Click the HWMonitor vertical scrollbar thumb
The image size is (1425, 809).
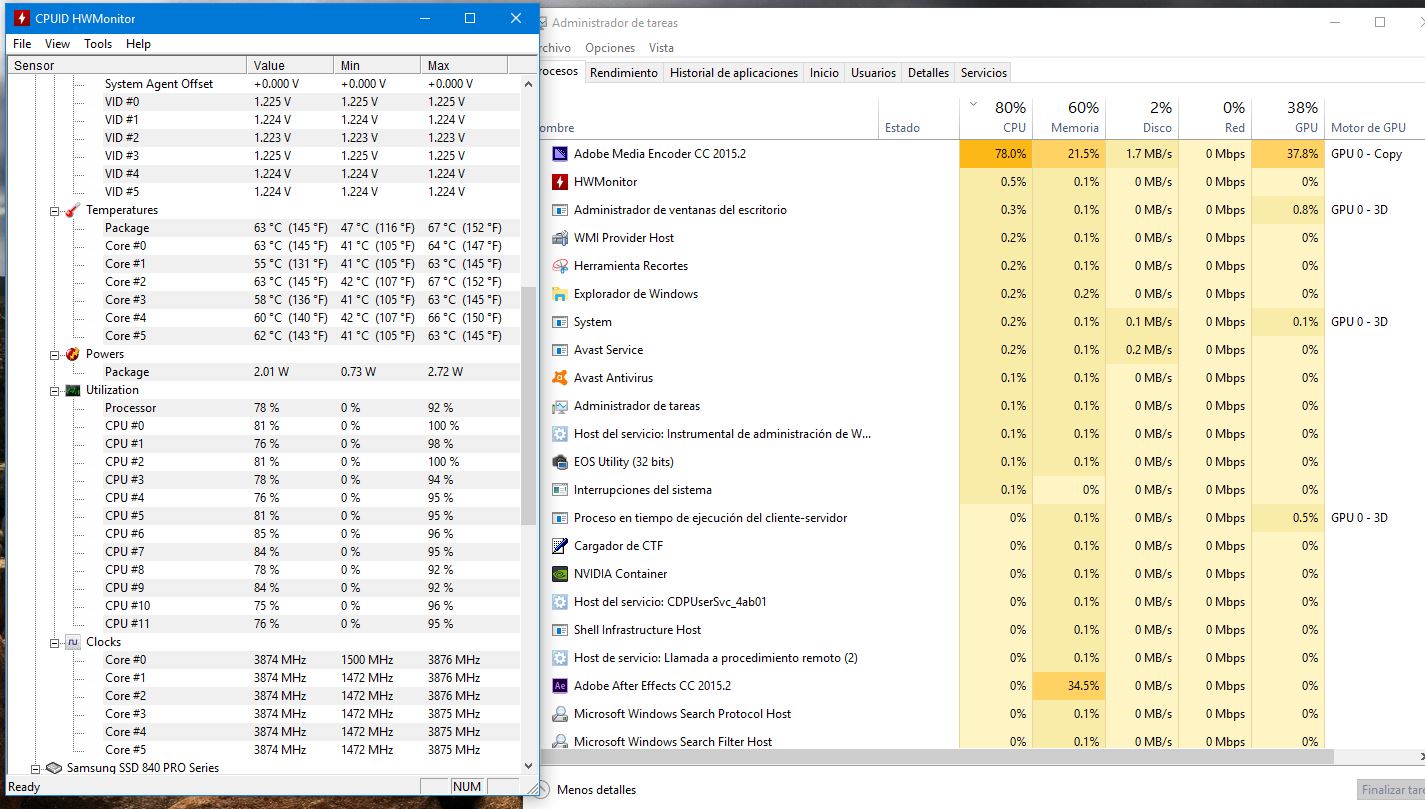[x=529, y=405]
